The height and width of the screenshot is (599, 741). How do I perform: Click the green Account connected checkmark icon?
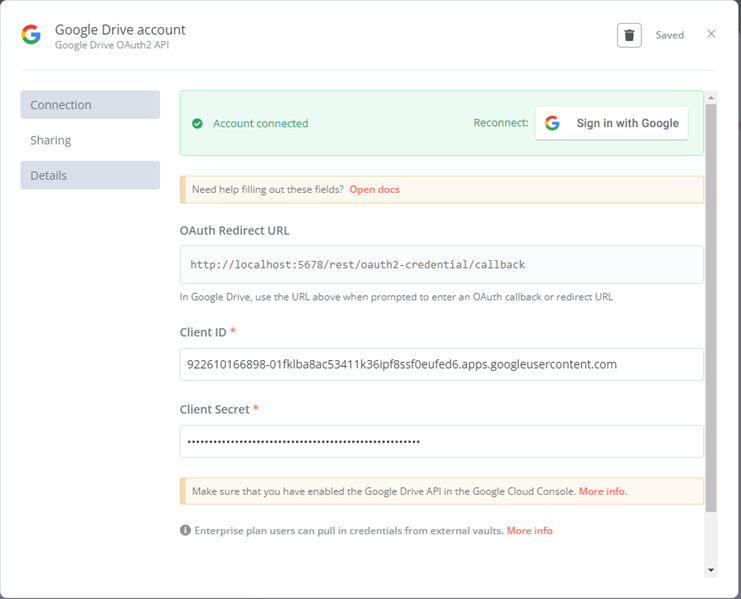click(x=198, y=123)
